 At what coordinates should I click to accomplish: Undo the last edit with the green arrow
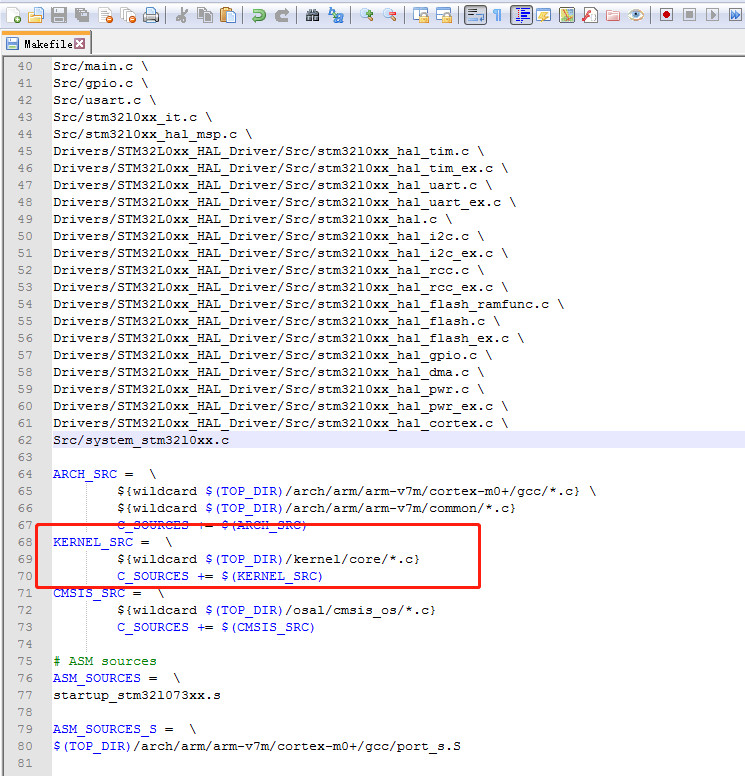coord(259,15)
